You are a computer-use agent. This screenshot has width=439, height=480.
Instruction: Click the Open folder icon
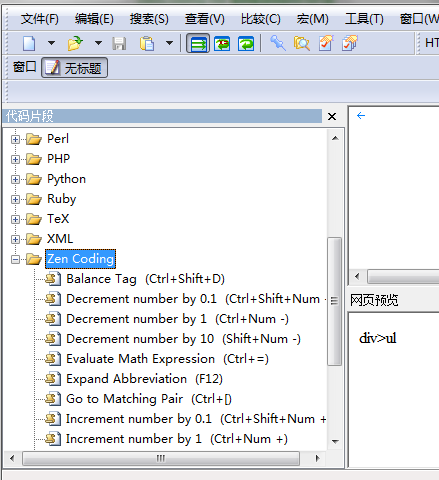click(x=75, y=43)
